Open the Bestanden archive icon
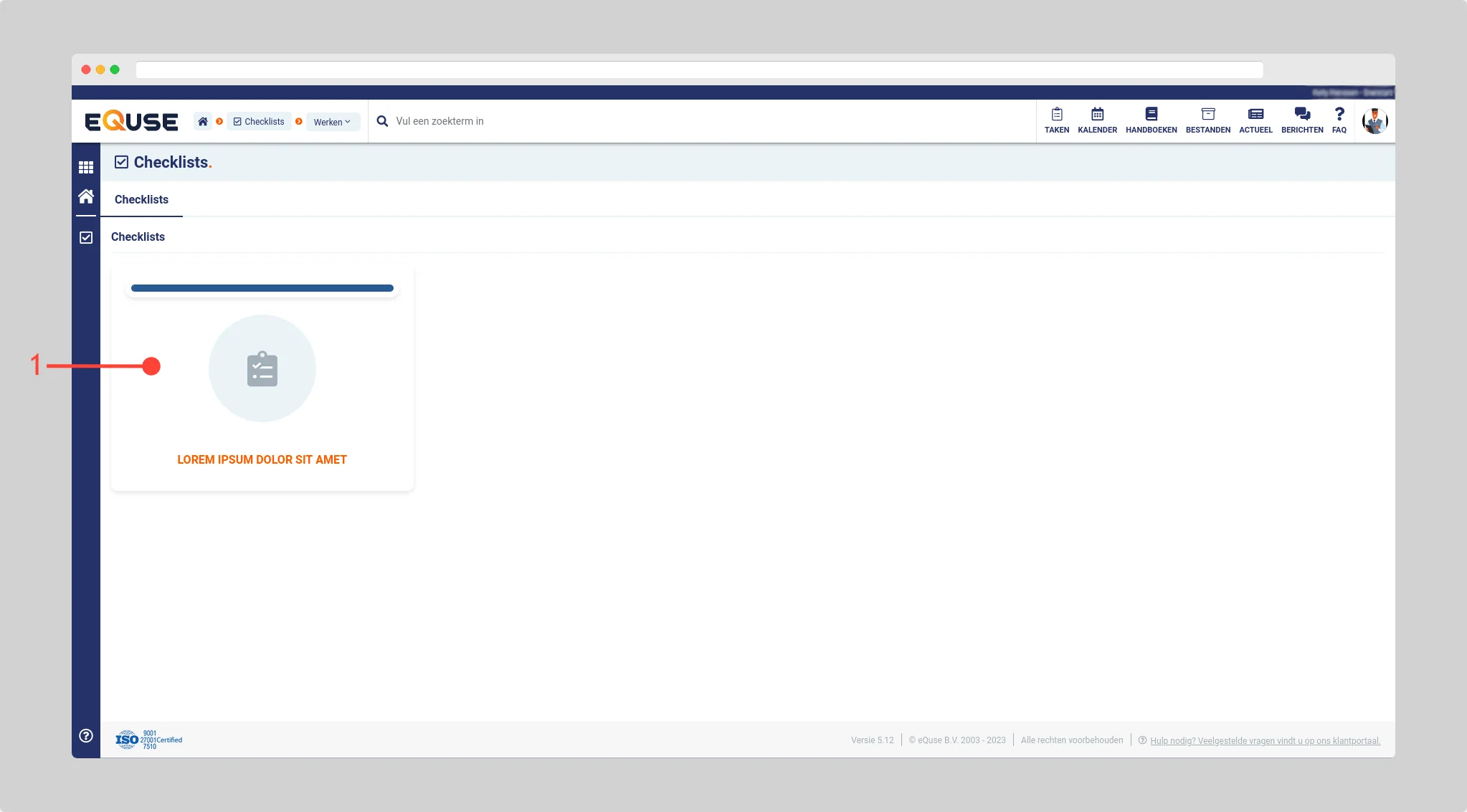The height and width of the screenshot is (812, 1467). pos(1207,120)
